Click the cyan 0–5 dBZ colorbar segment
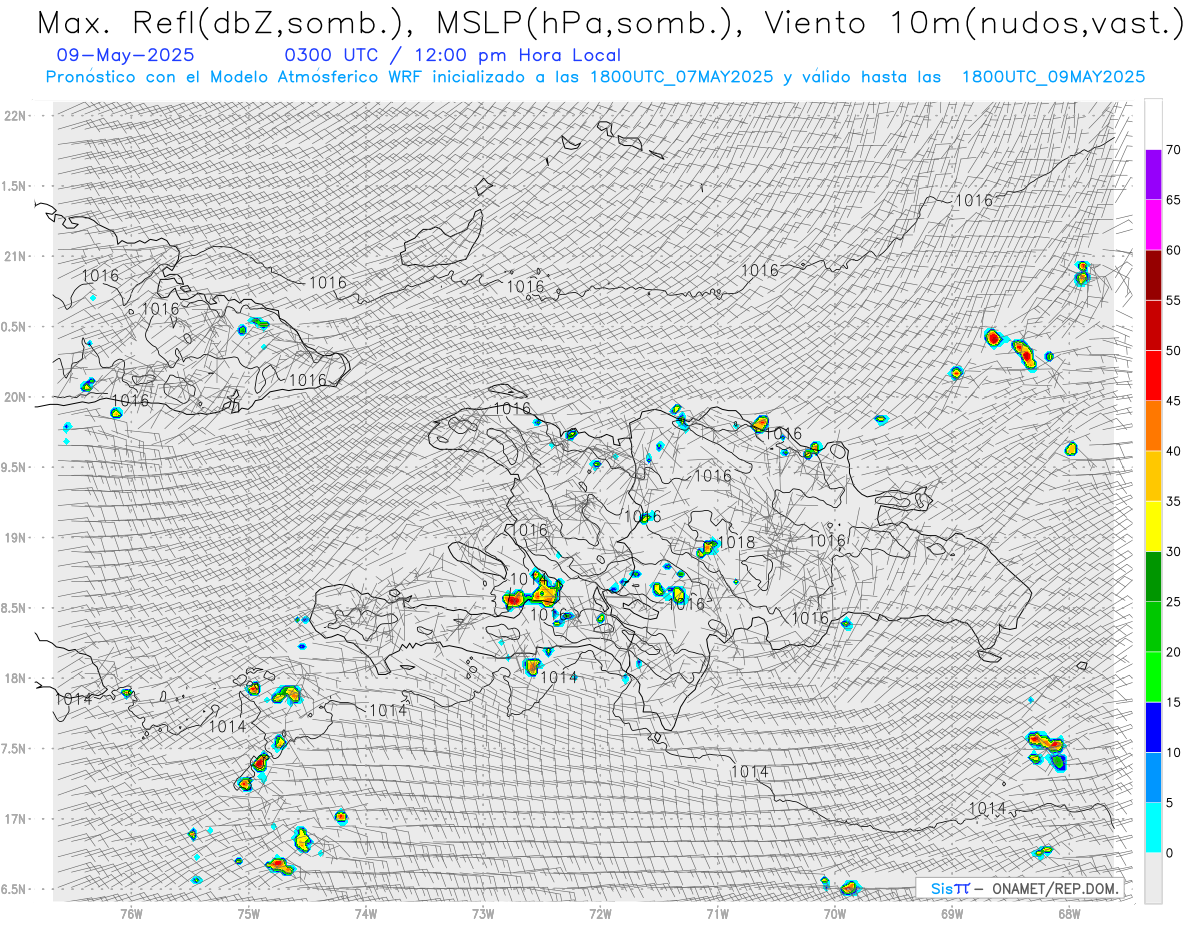This screenshot has height=927, width=1200. (1153, 828)
